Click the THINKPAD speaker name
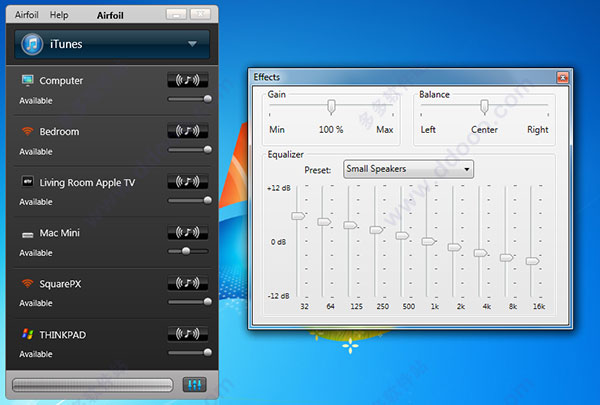 point(63,335)
